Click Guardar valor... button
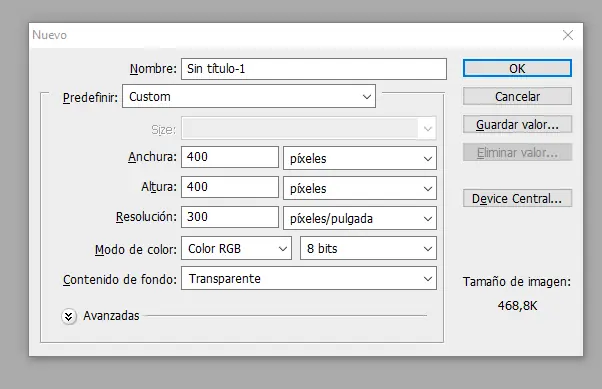 click(x=517, y=124)
